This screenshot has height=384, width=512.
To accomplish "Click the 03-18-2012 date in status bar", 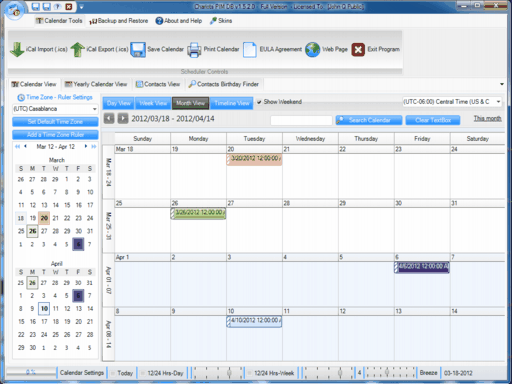I will [458, 373].
